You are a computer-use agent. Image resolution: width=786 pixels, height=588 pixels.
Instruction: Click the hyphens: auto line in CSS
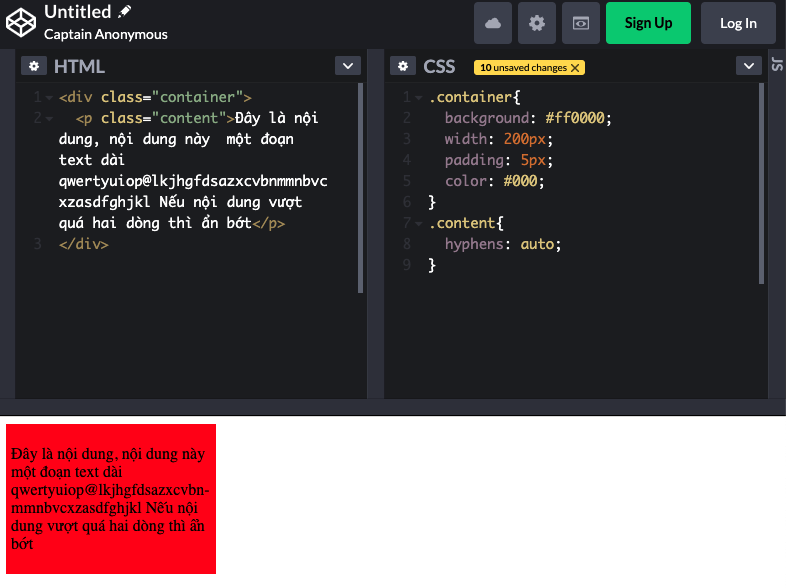[x=503, y=244]
